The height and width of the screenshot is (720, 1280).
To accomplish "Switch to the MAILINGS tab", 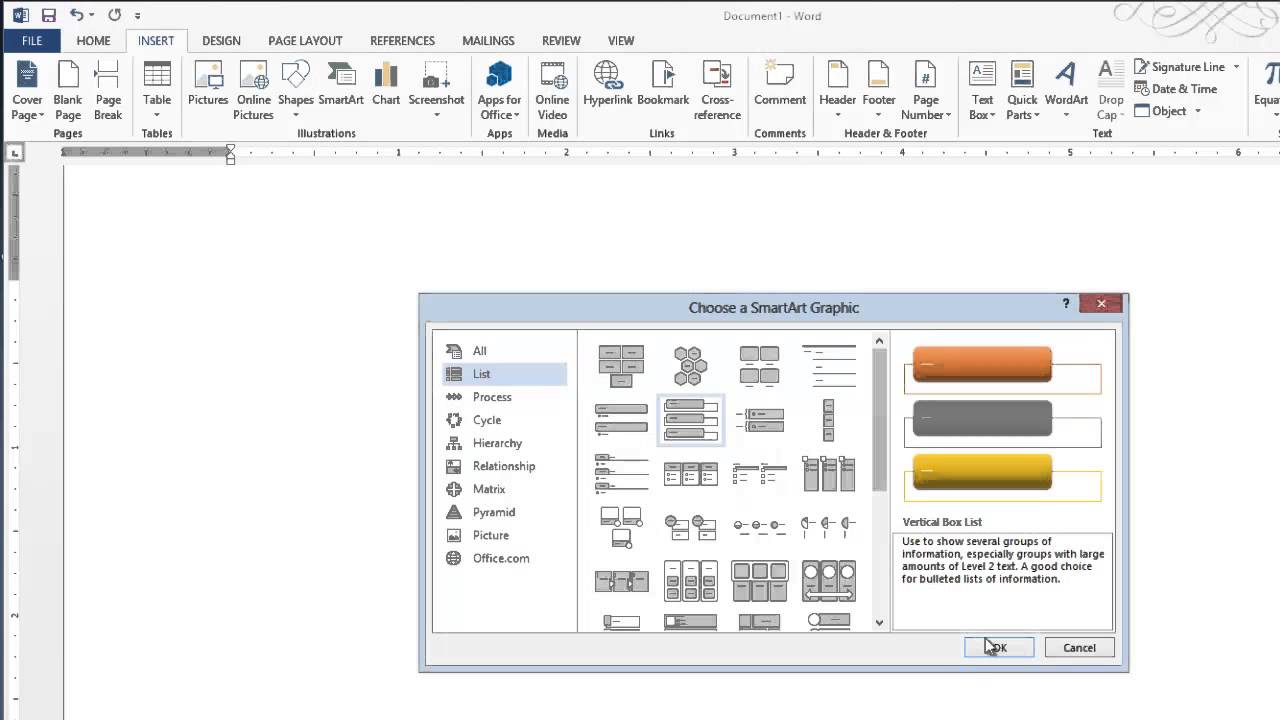I will pos(488,41).
